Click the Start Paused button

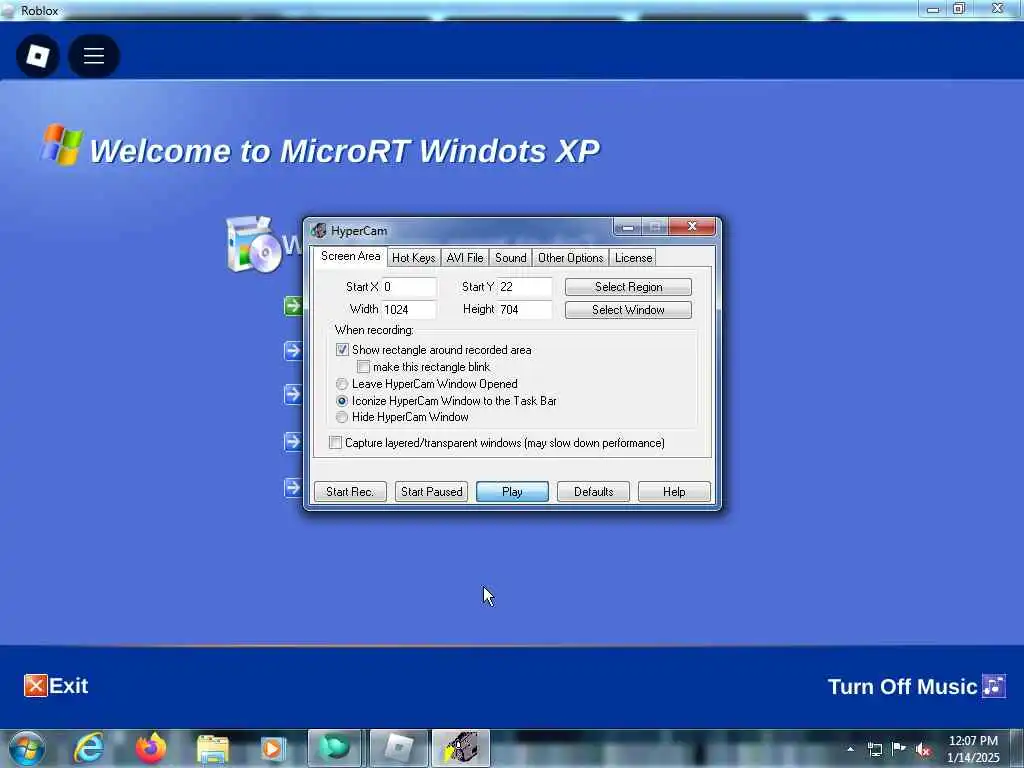pos(431,492)
